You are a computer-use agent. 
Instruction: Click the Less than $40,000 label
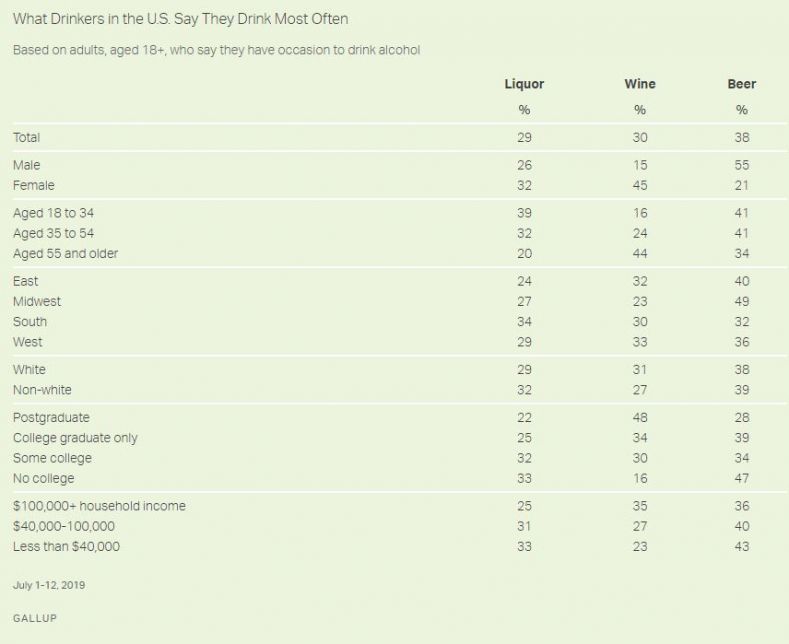point(66,546)
